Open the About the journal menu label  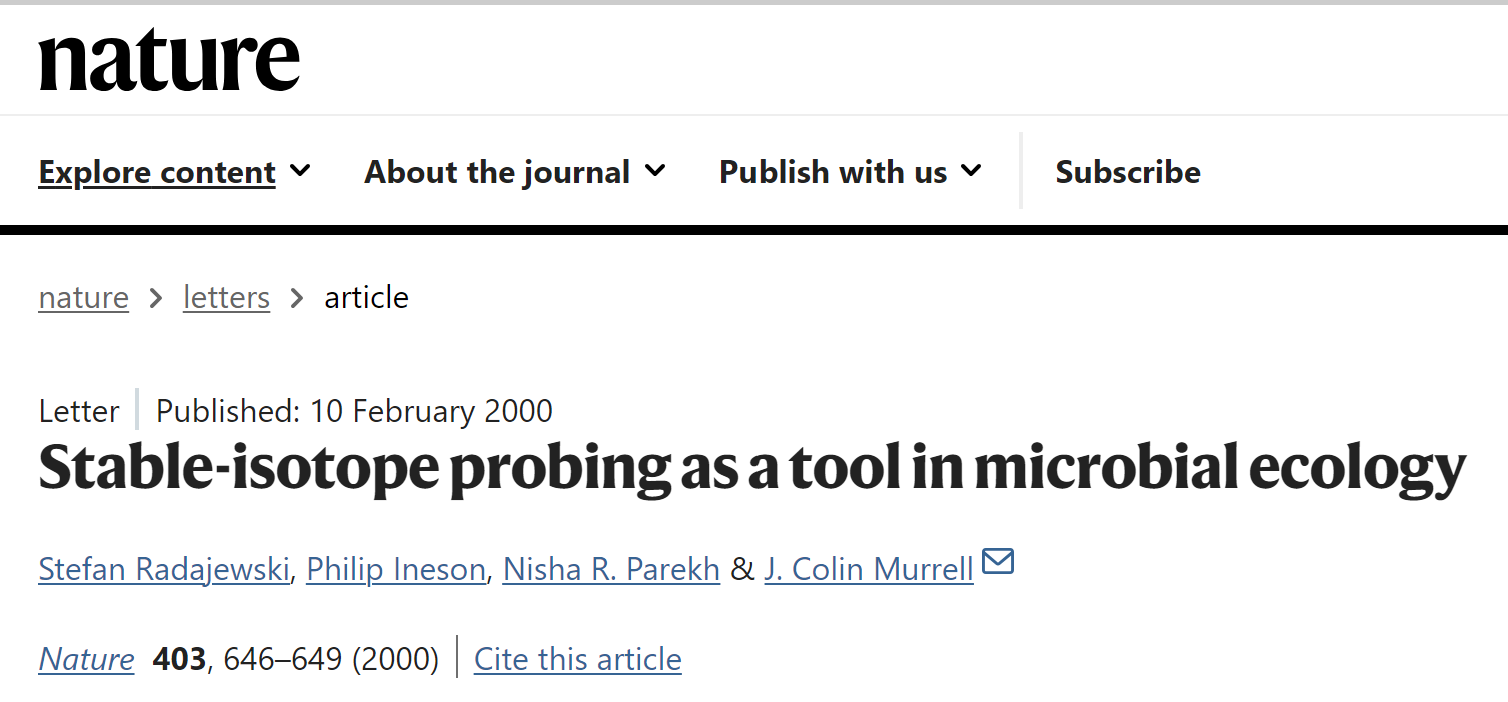pos(497,172)
